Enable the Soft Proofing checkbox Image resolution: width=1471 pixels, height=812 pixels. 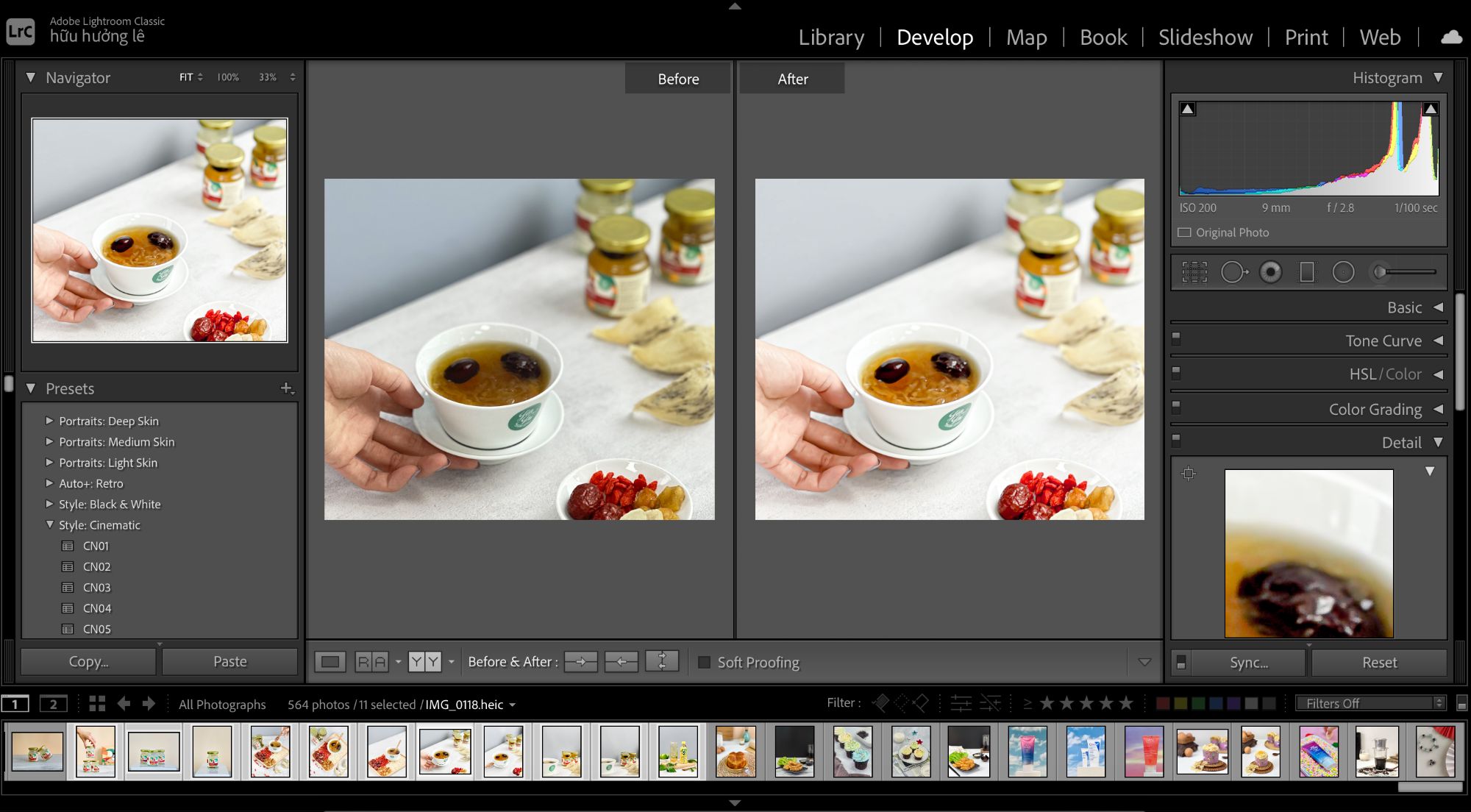(x=704, y=662)
